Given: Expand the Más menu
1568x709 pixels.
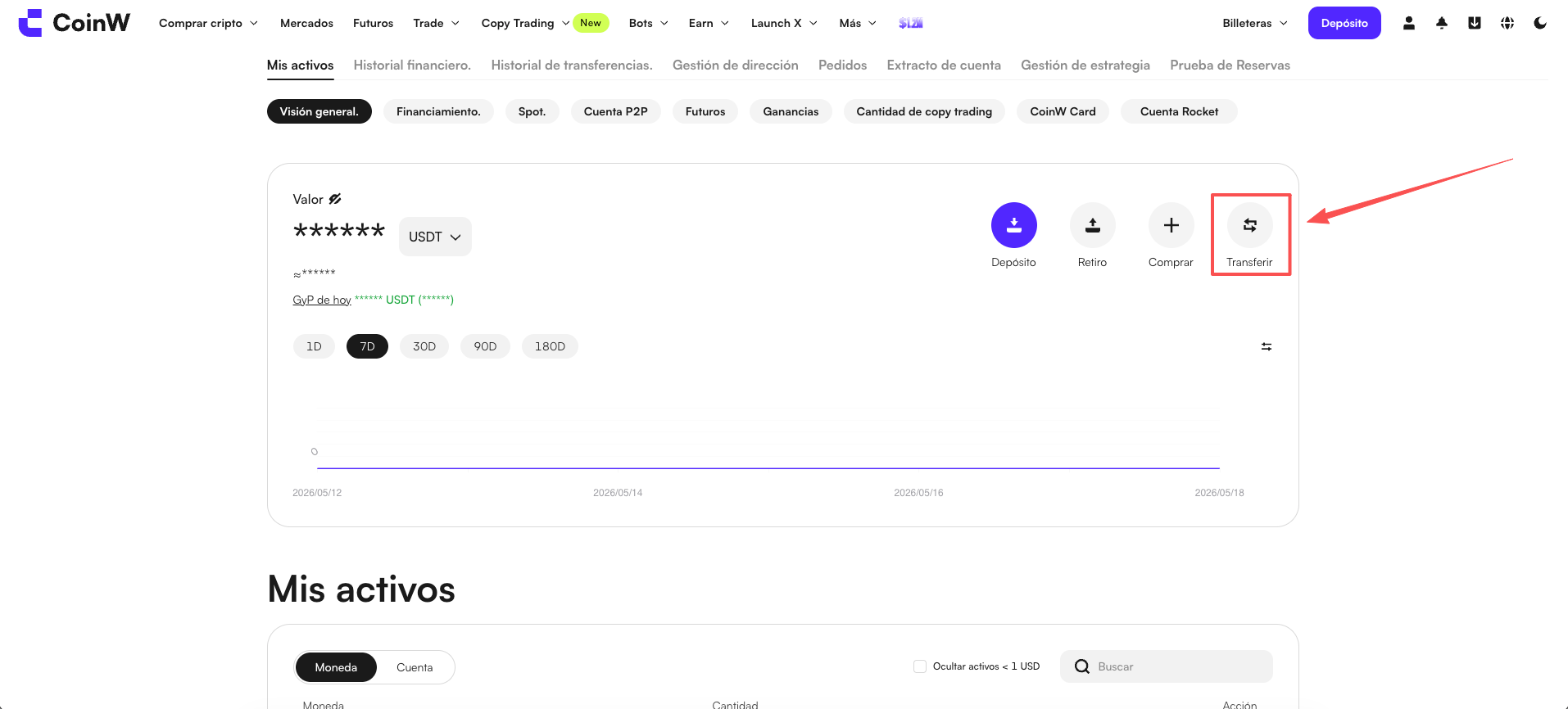Looking at the screenshot, I should coord(858,23).
